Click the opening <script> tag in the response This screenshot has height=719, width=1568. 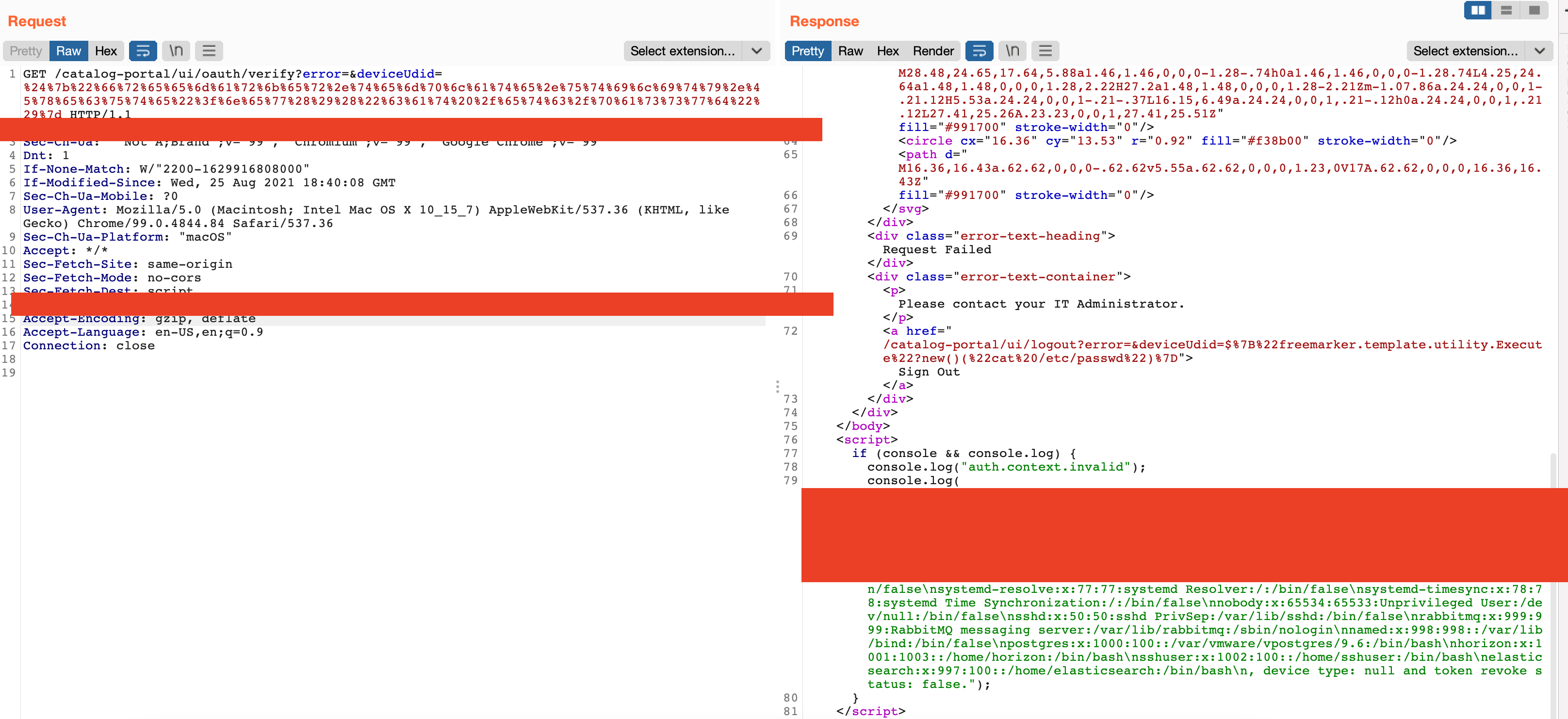tap(867, 440)
